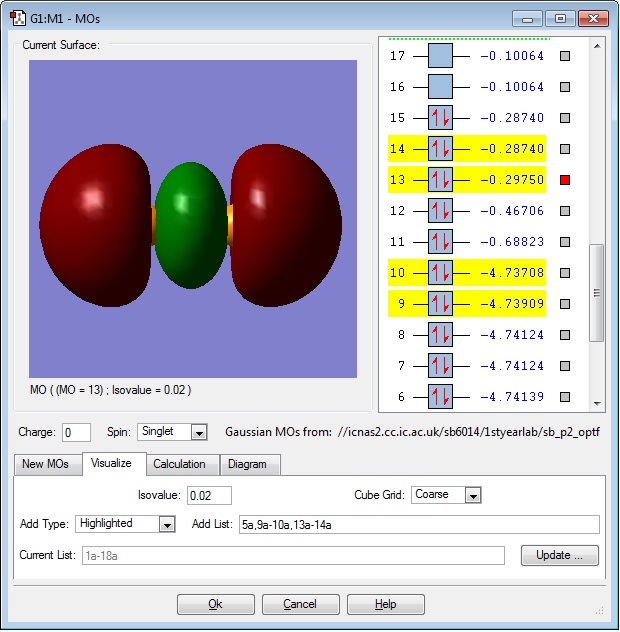Click the MO list scroll up arrow
The image size is (620, 632).
pos(597,46)
